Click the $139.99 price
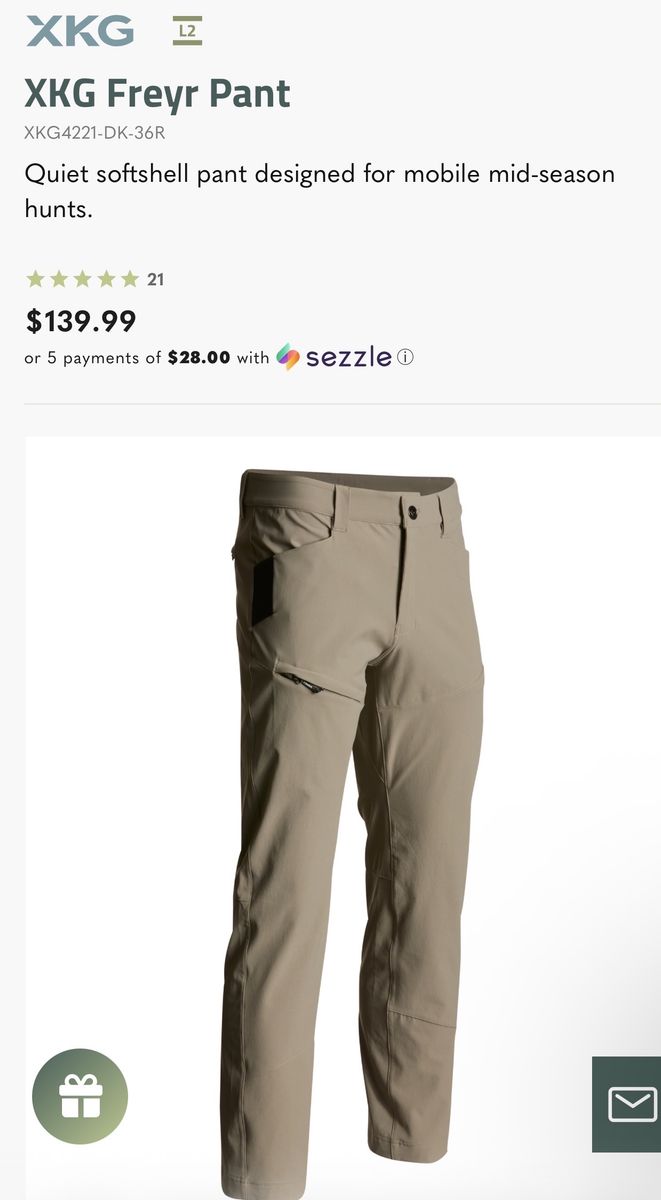The width and height of the screenshot is (661, 1200). [x=81, y=321]
